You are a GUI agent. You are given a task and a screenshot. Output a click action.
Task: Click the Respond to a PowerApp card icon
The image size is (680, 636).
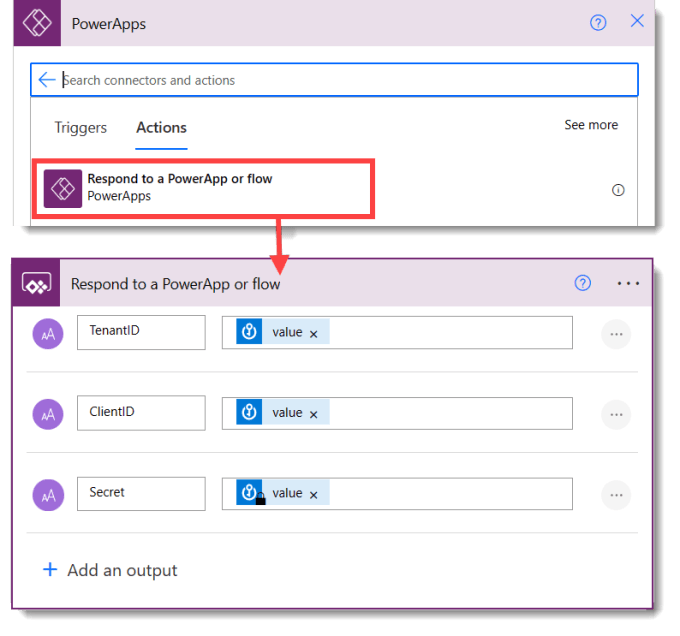click(x=36, y=283)
